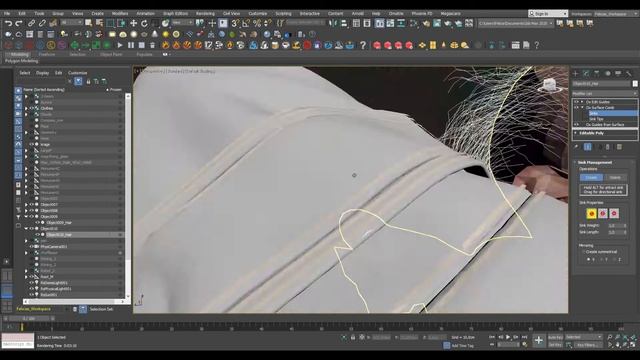Click the Create sink operation button
640x360 pixels.
pyautogui.click(x=591, y=178)
